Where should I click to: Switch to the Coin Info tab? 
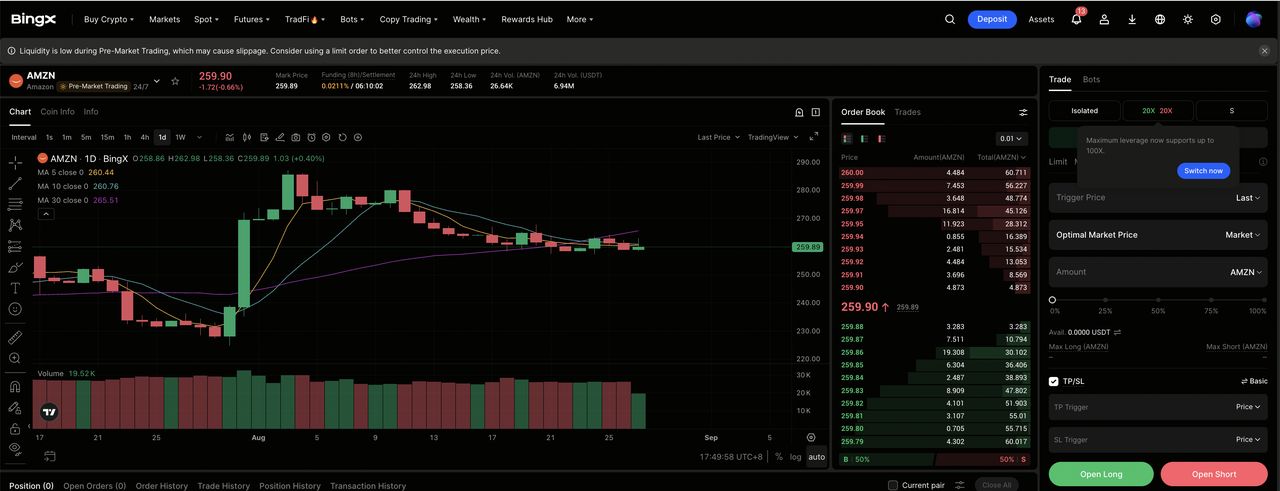pos(57,112)
